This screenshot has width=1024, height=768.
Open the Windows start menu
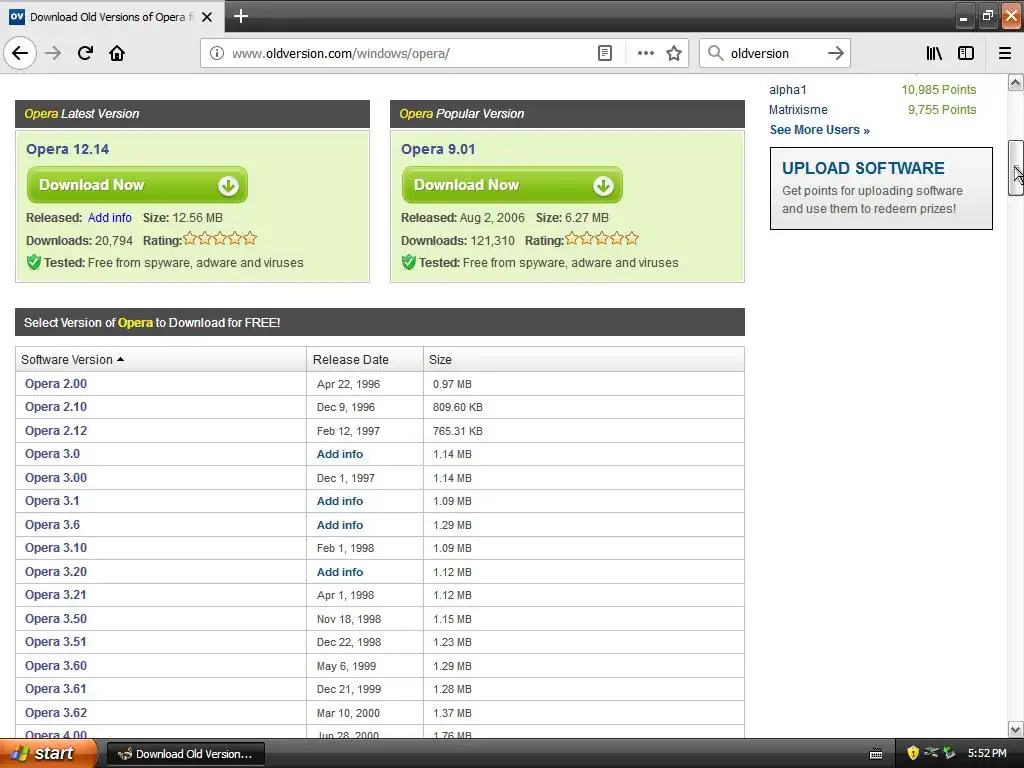[48, 754]
